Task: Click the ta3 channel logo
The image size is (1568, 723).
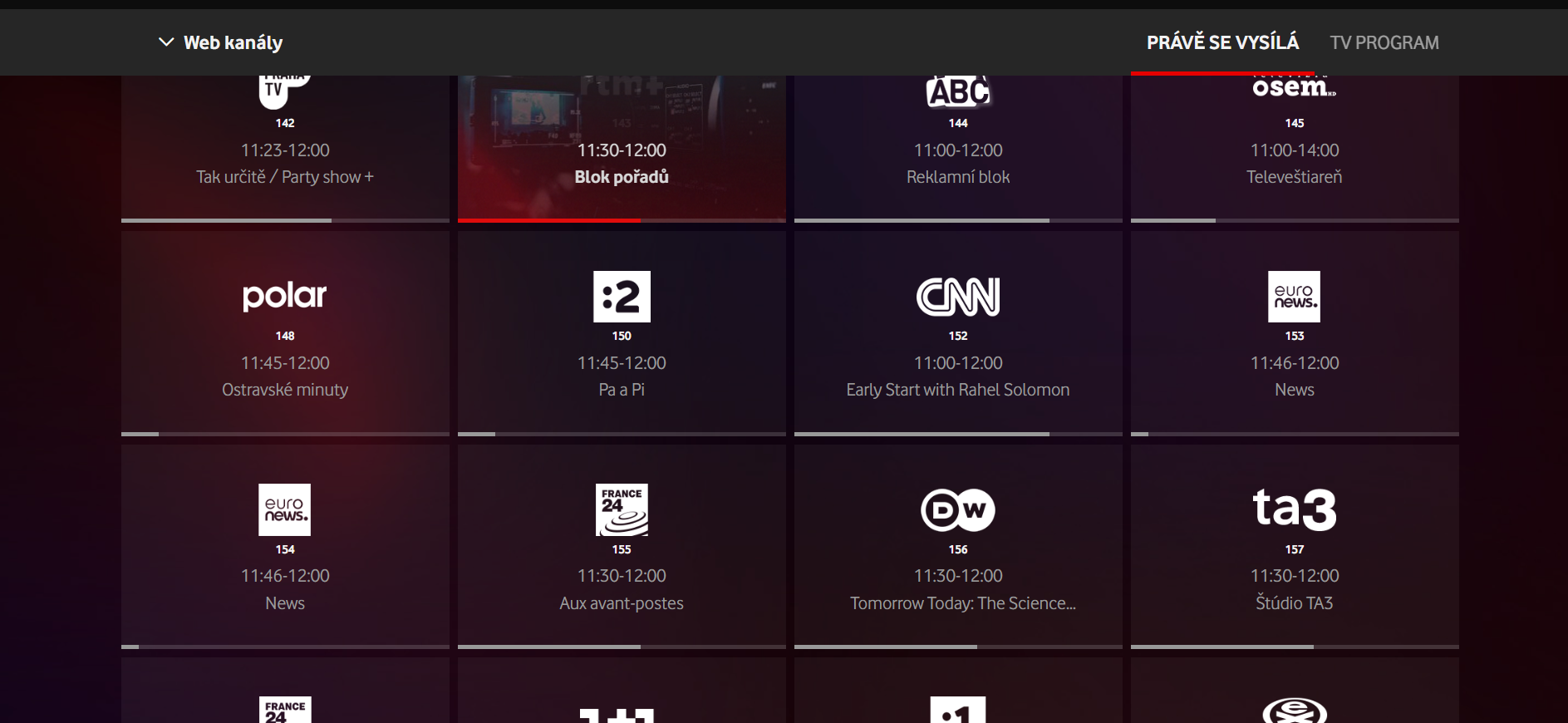Action: [x=1294, y=509]
